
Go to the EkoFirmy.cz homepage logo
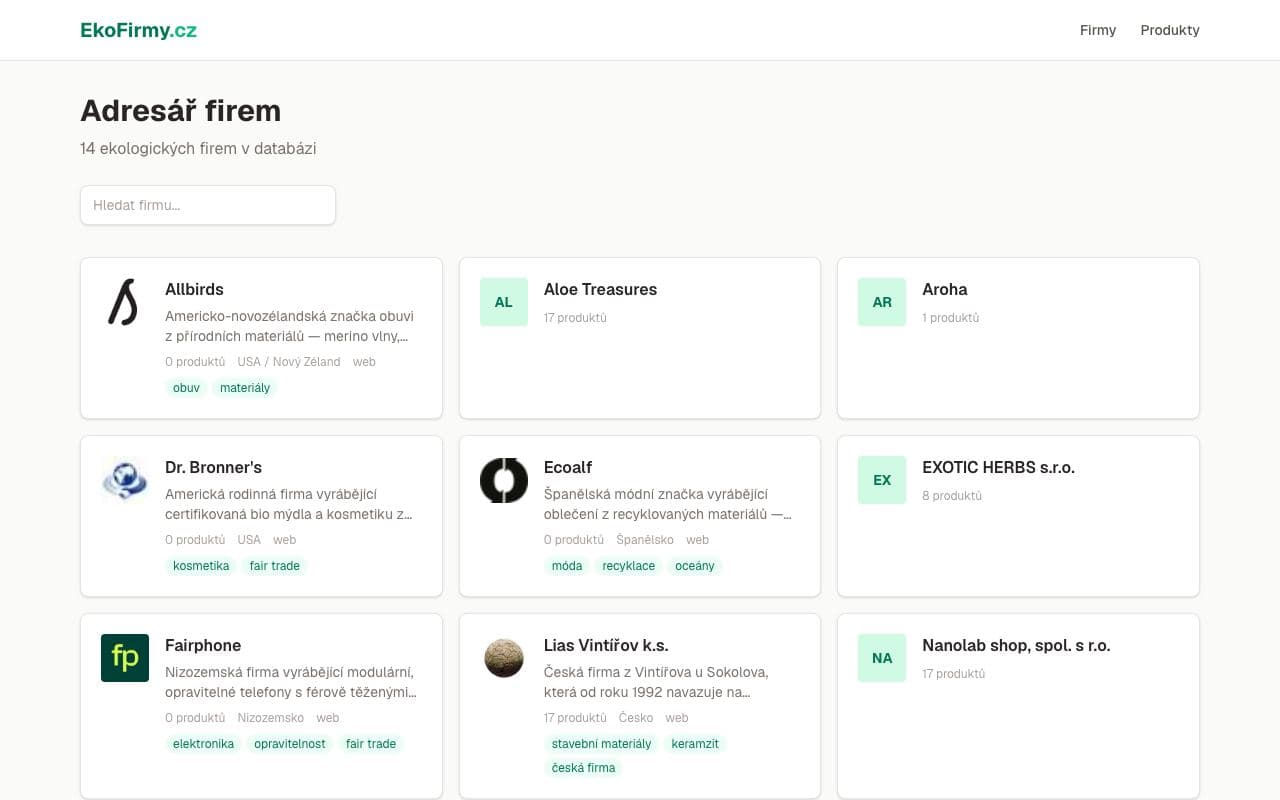(138, 30)
